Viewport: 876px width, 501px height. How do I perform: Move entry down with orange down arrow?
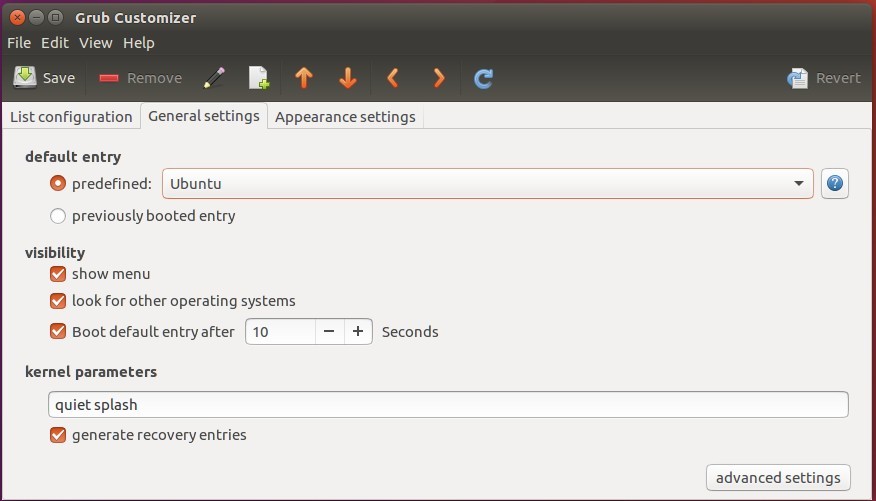point(348,78)
